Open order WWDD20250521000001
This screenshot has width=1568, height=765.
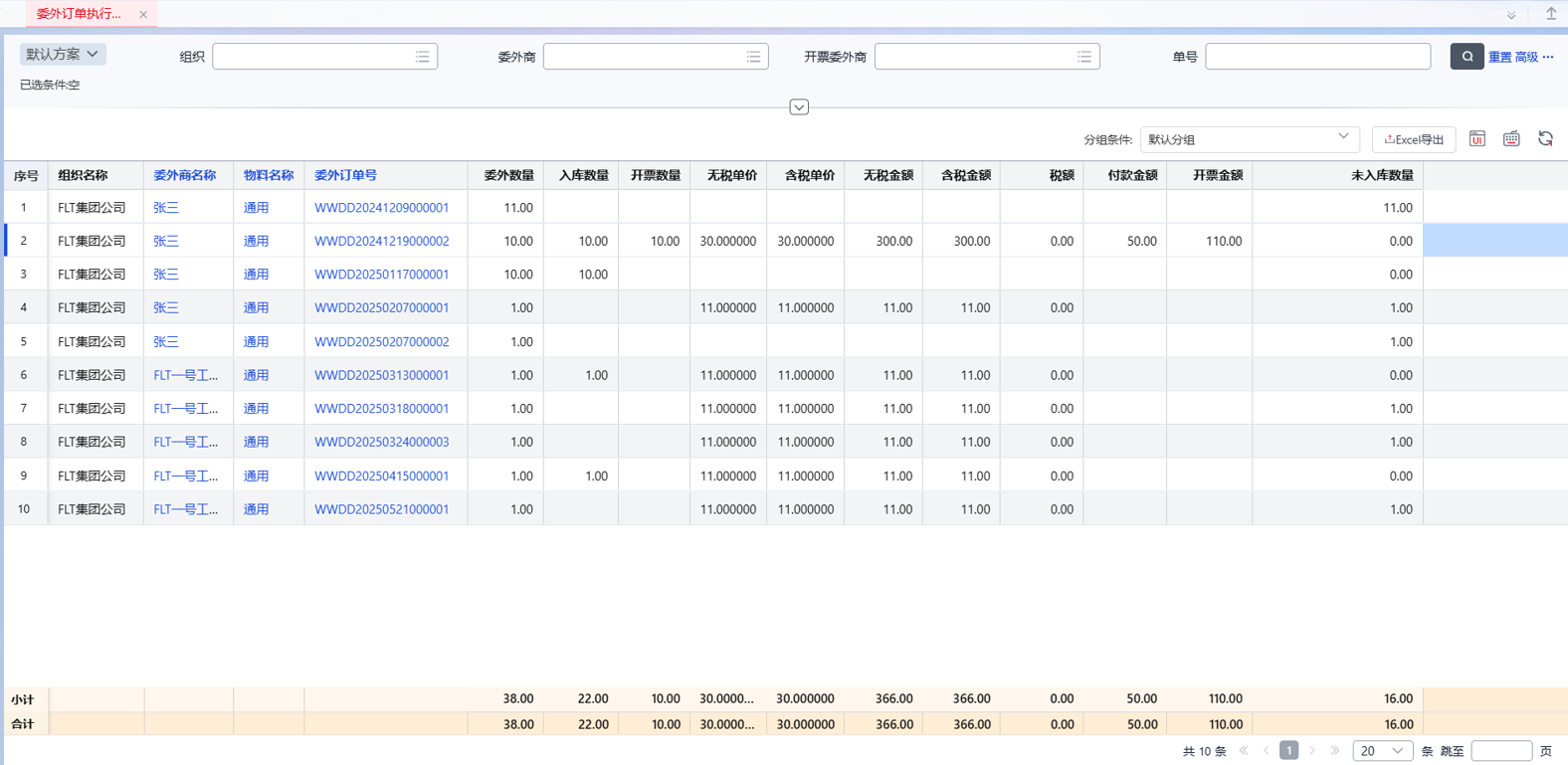pyautogui.click(x=381, y=509)
